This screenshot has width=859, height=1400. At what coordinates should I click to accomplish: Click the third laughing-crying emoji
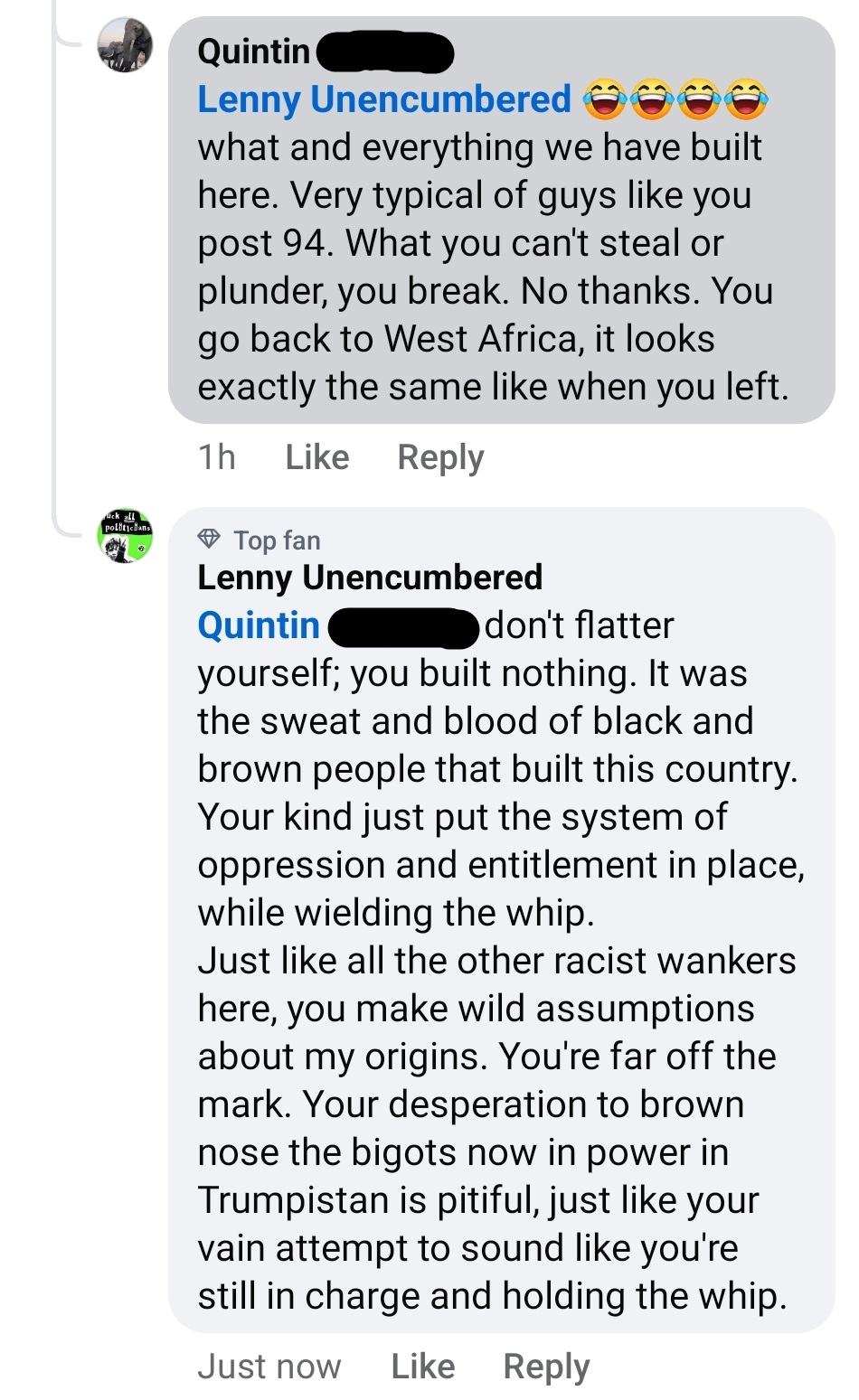click(x=699, y=99)
